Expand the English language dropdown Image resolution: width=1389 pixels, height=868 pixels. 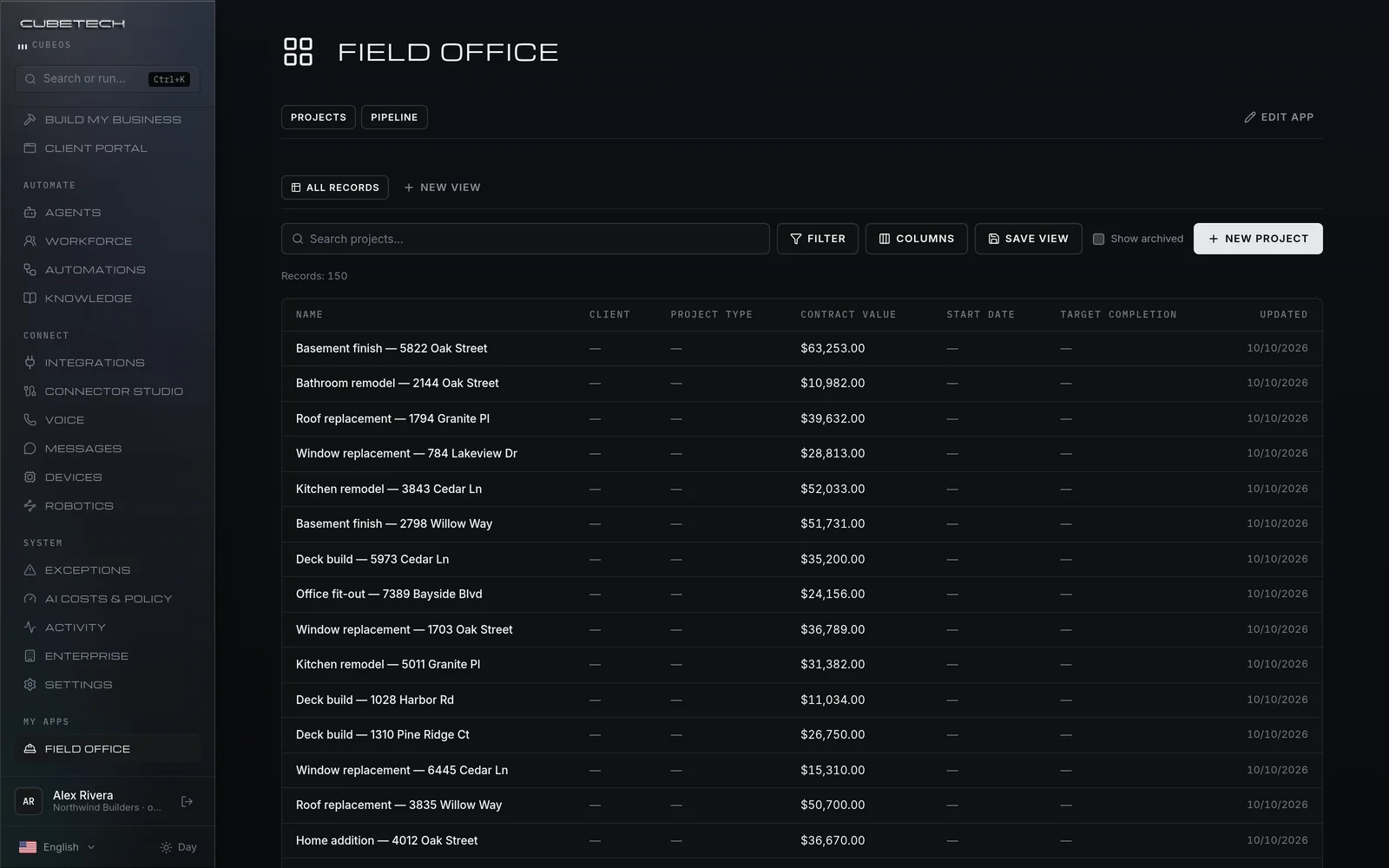[x=57, y=847]
